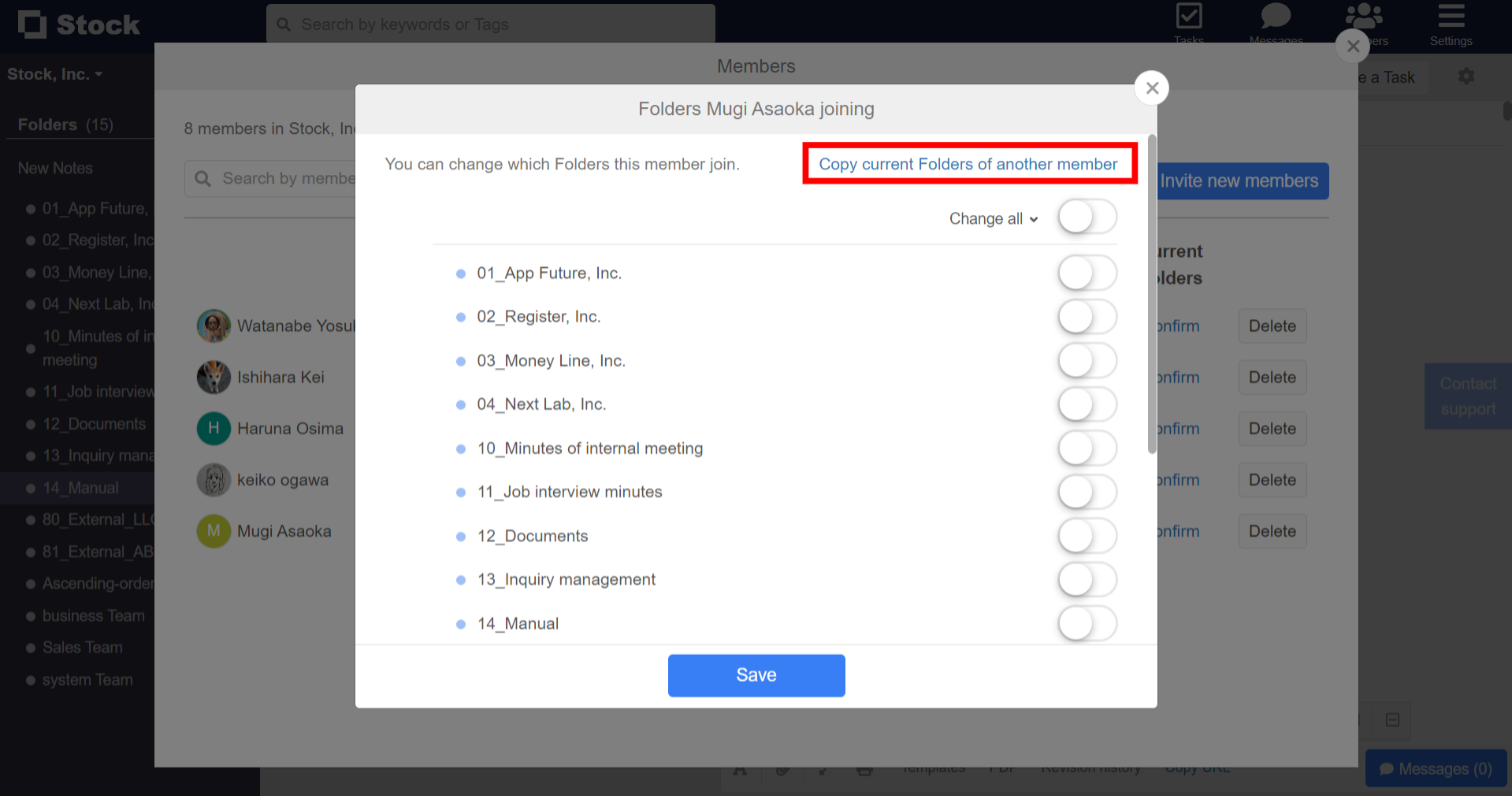Click the Invite new members button
The image size is (1512, 796).
click(1240, 180)
